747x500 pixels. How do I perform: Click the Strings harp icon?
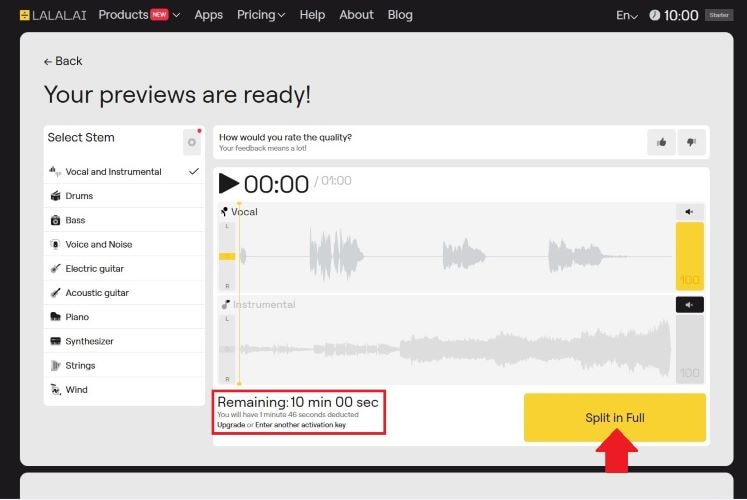(x=55, y=366)
